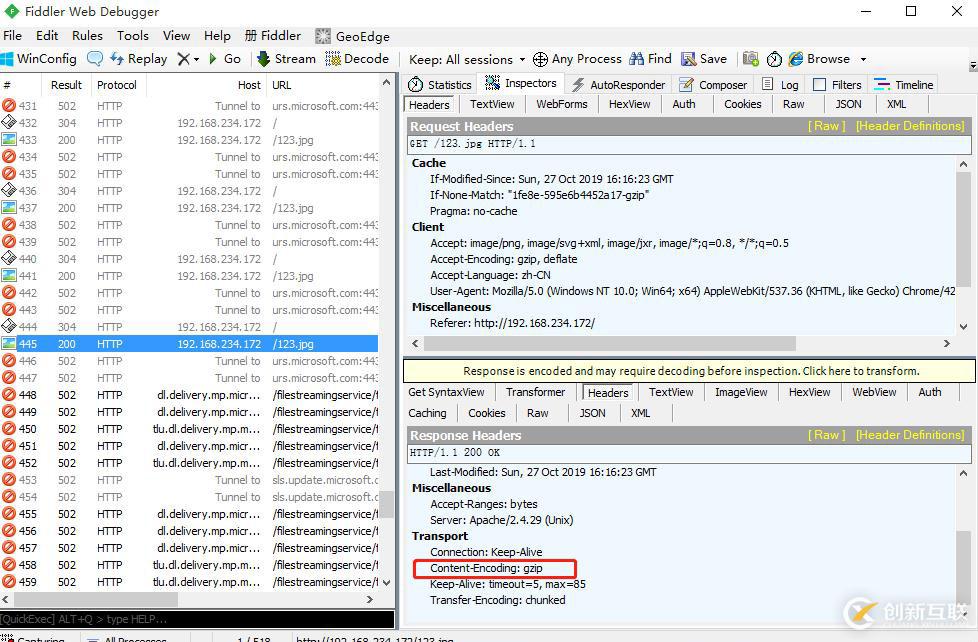
Task: Toggle Decode option in toolbar
Action: tap(357, 59)
